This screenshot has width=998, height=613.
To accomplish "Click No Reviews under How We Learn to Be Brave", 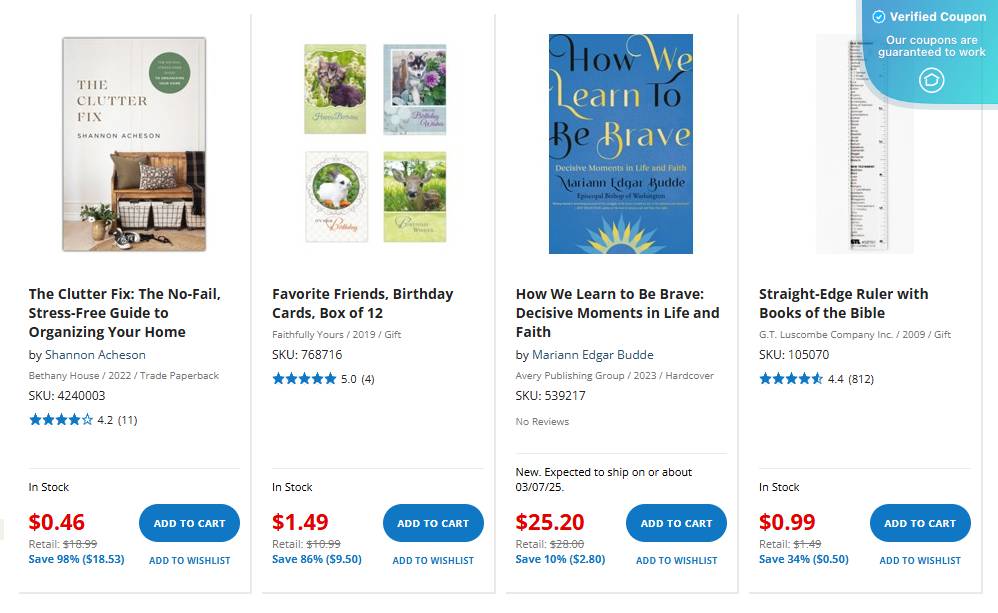I will click(541, 421).
